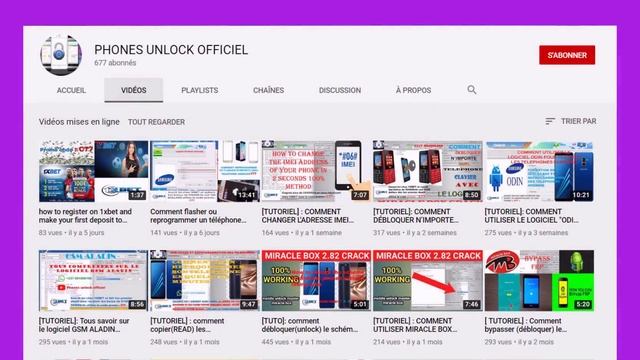
Task: Switch to the ACCUEIL tab
Action: tap(71, 90)
